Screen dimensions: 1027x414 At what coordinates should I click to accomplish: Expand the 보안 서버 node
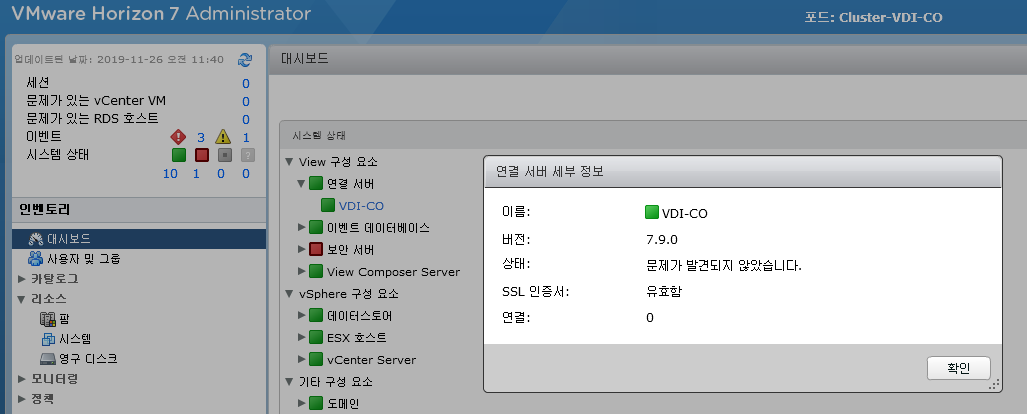click(x=301, y=250)
